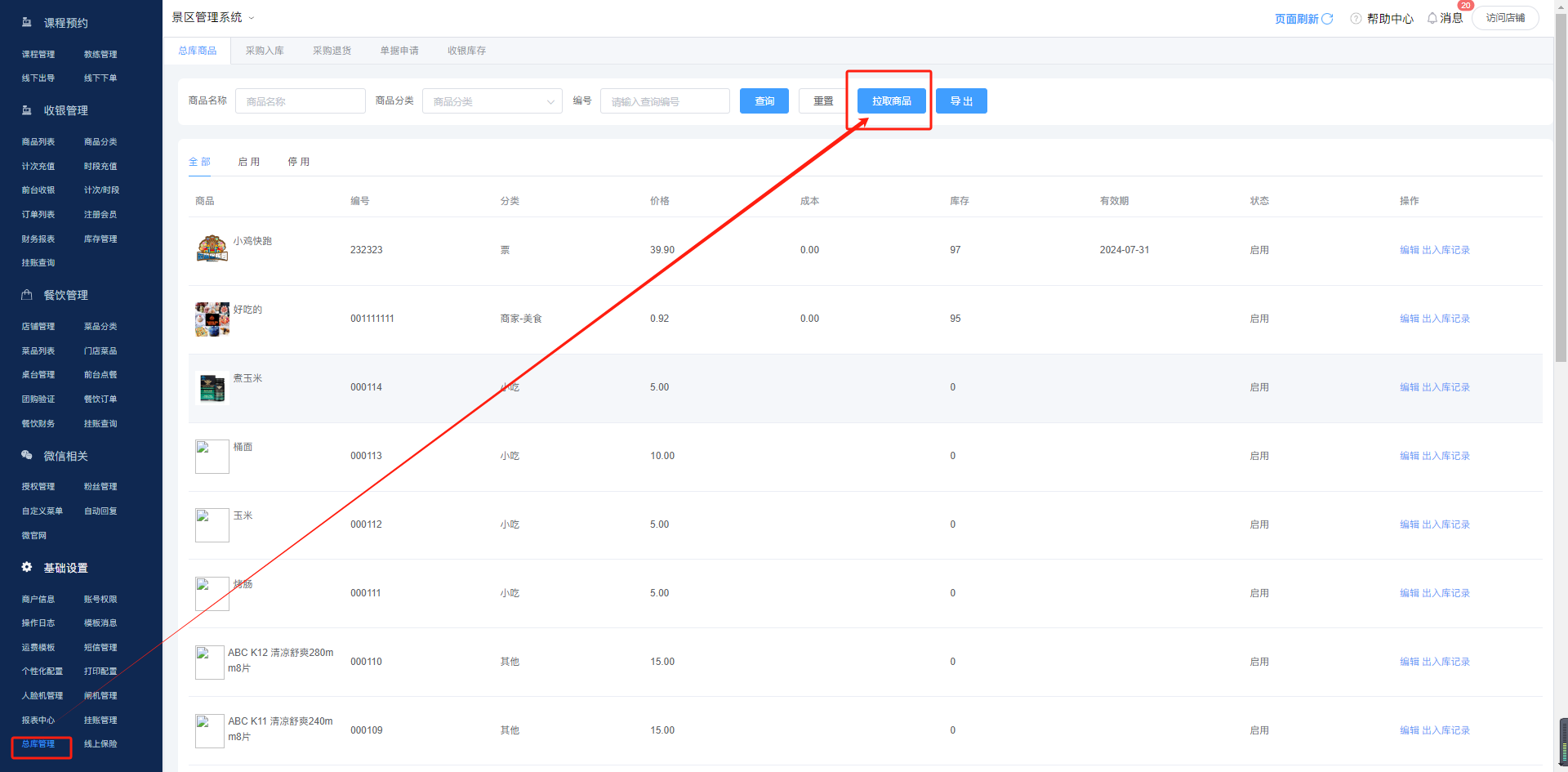Expand the 商品分类 dropdown
The width and height of the screenshot is (1568, 772).
[492, 101]
